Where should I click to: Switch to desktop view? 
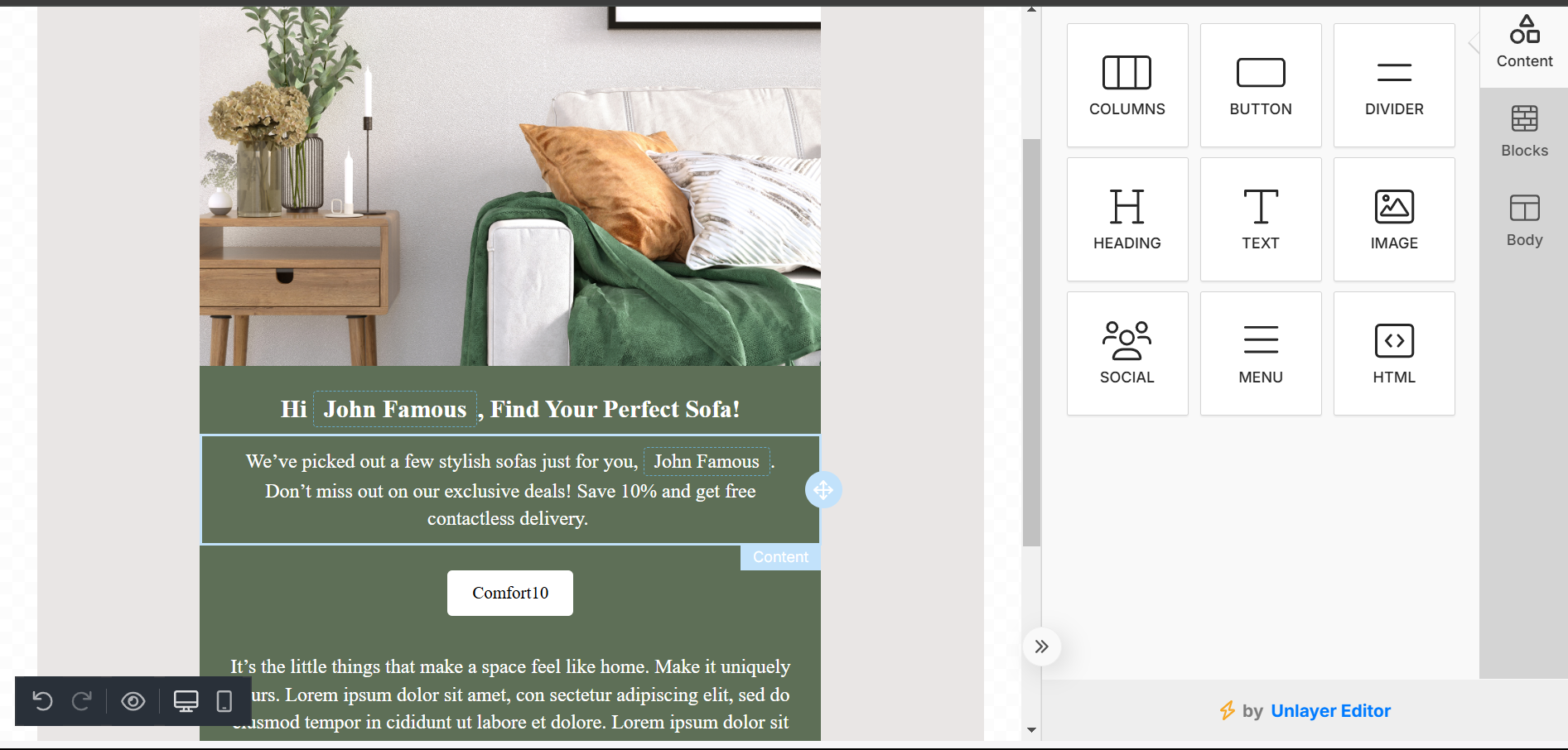point(186,701)
